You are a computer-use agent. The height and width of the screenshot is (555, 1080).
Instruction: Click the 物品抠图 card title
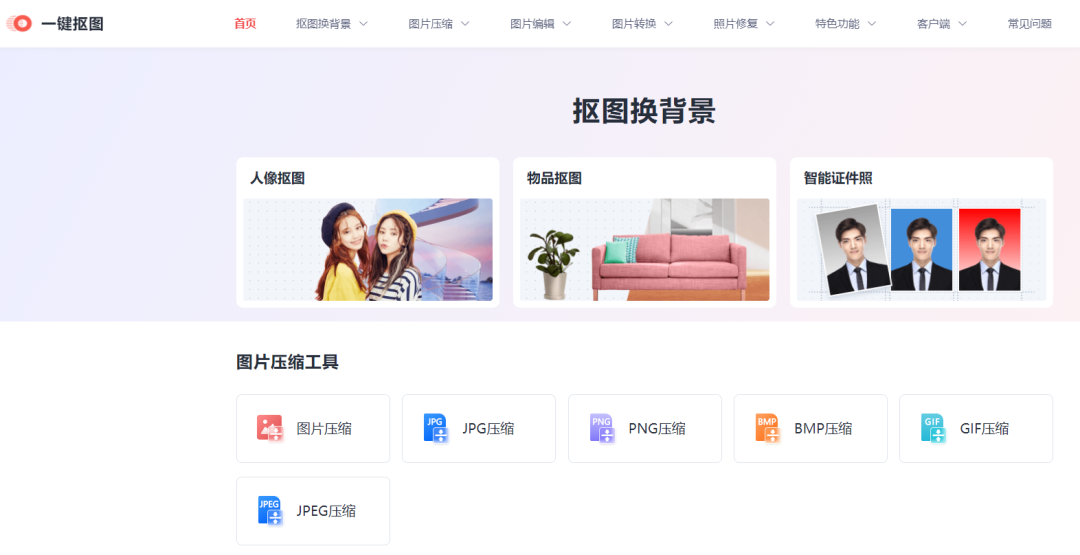click(554, 178)
